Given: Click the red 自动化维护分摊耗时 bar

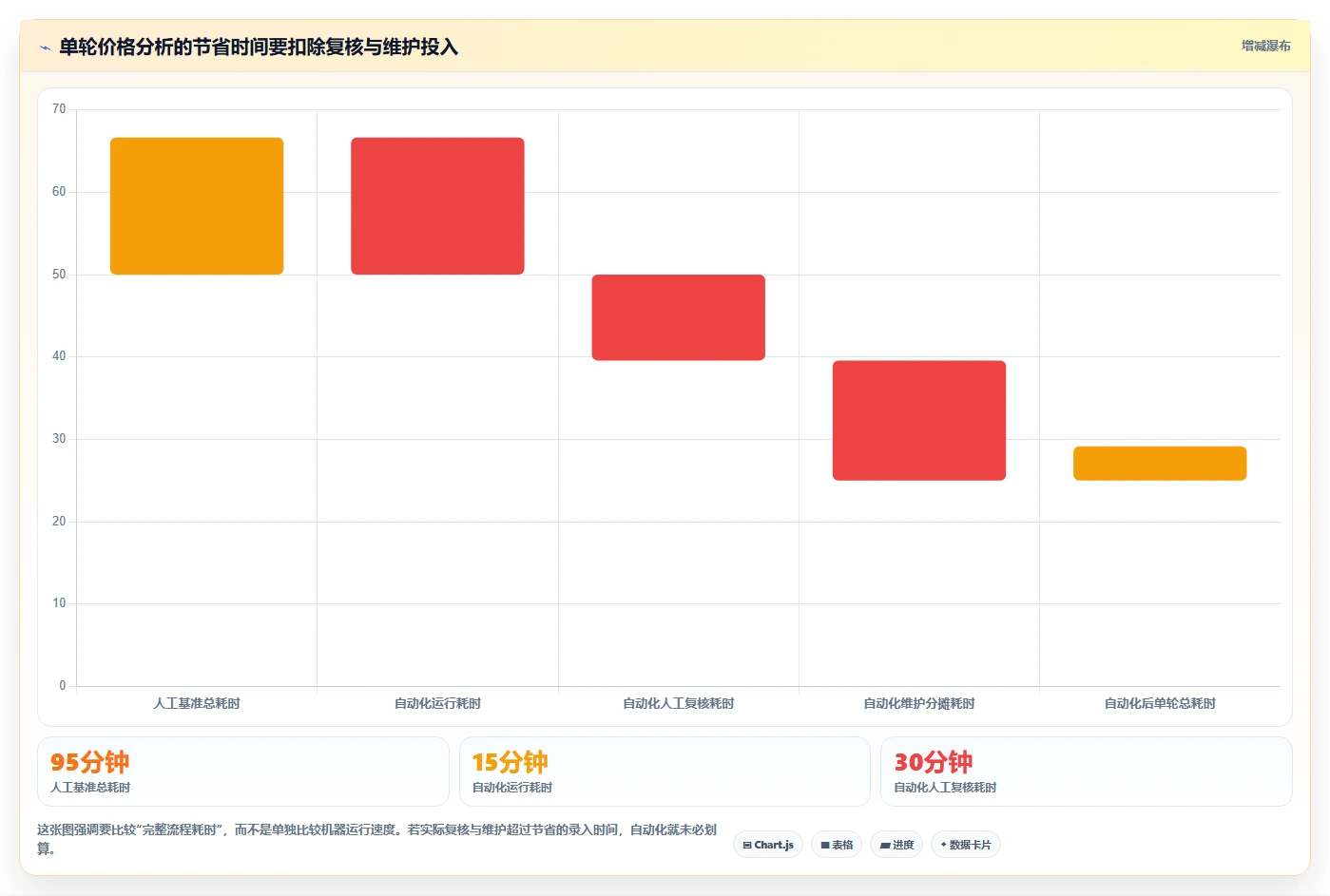Looking at the screenshot, I should click(x=919, y=420).
